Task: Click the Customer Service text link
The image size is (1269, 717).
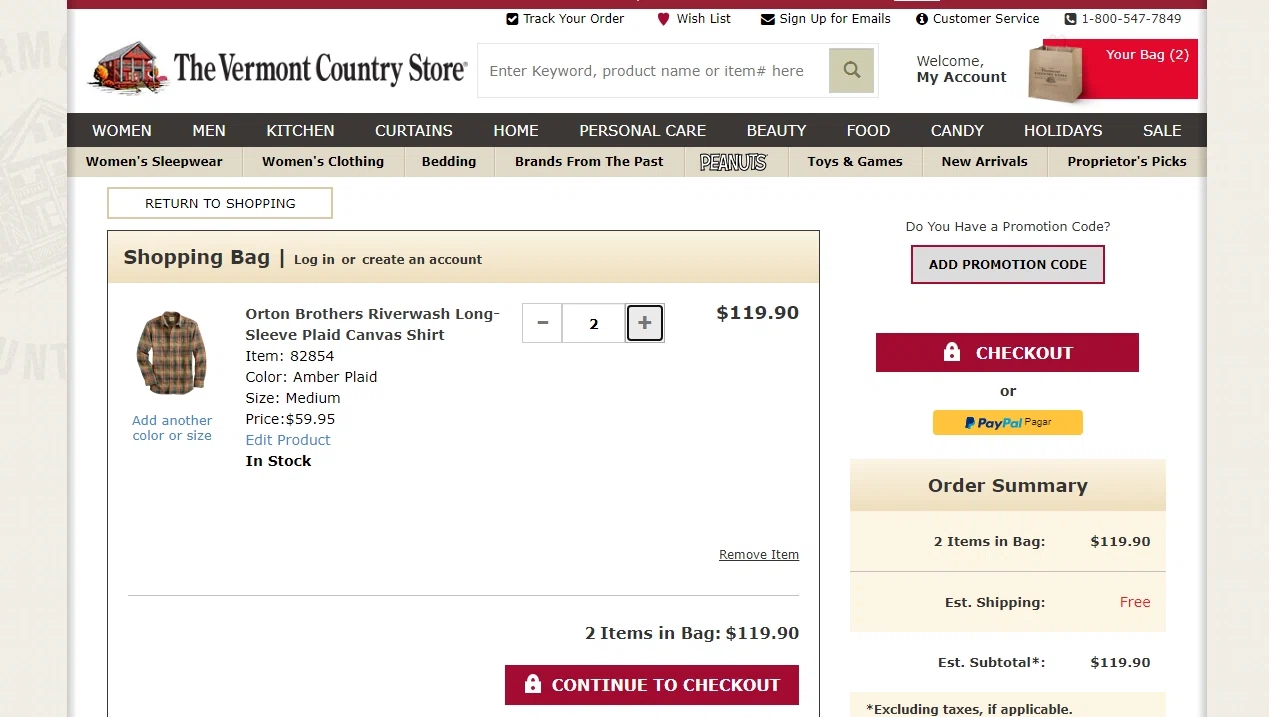Action: pos(986,19)
